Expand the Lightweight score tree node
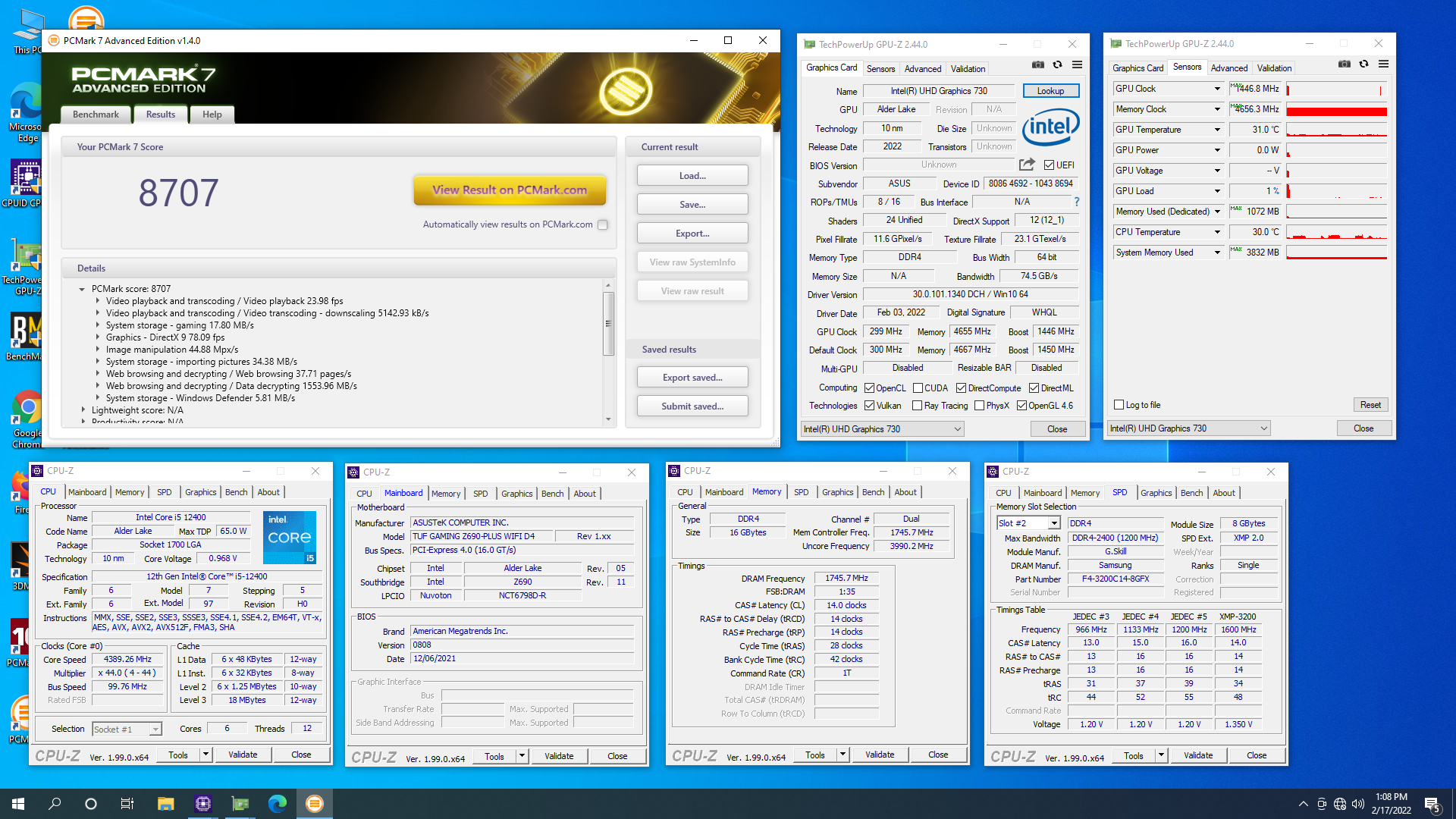The image size is (1456, 819). [83, 410]
